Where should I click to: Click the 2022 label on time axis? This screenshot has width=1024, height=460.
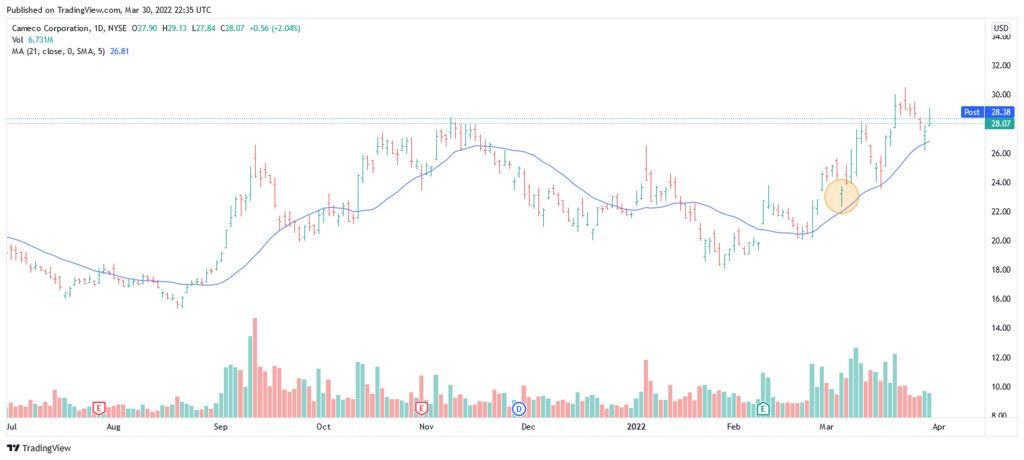coord(636,427)
